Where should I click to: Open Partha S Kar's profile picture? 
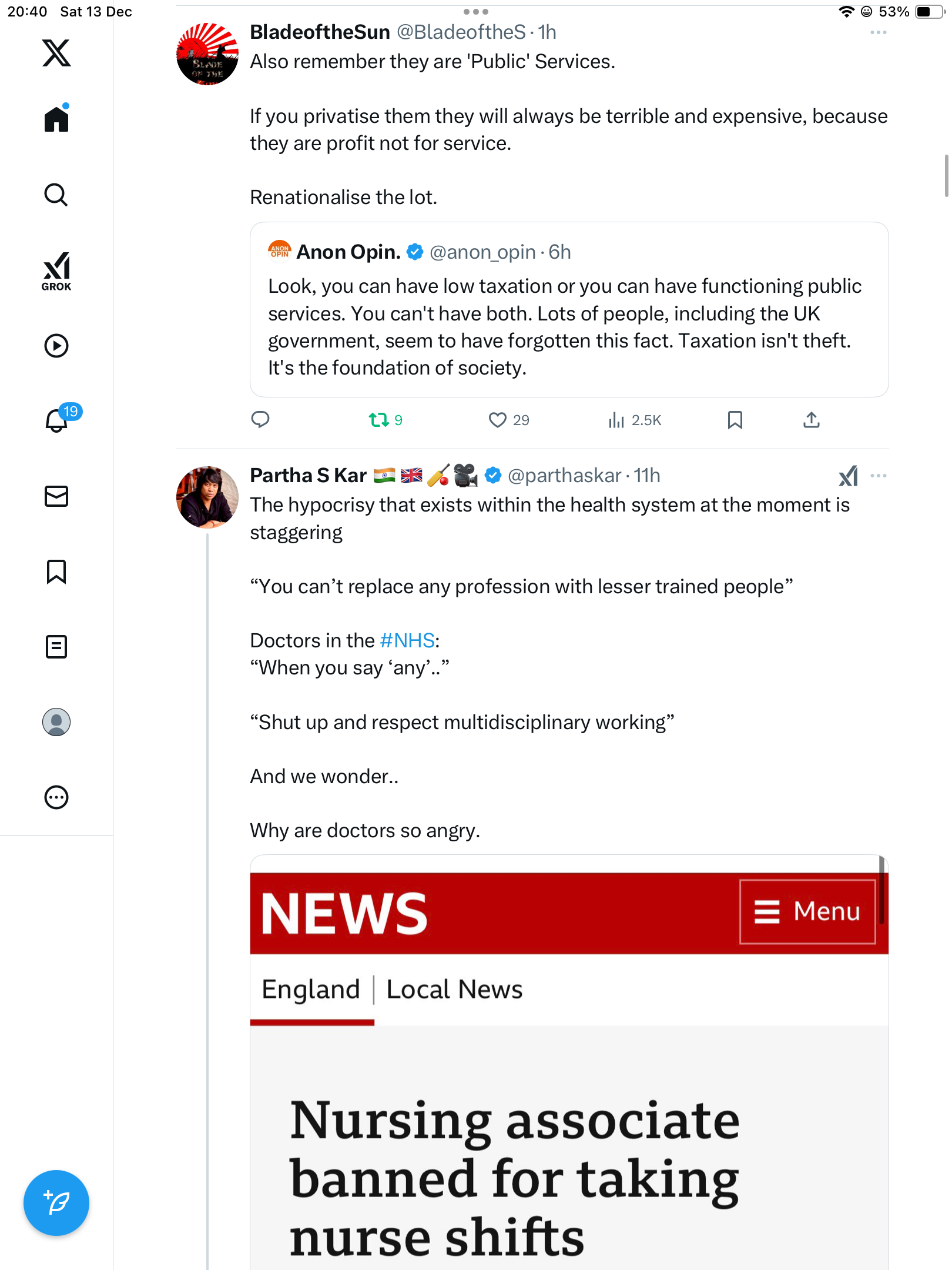tap(207, 497)
